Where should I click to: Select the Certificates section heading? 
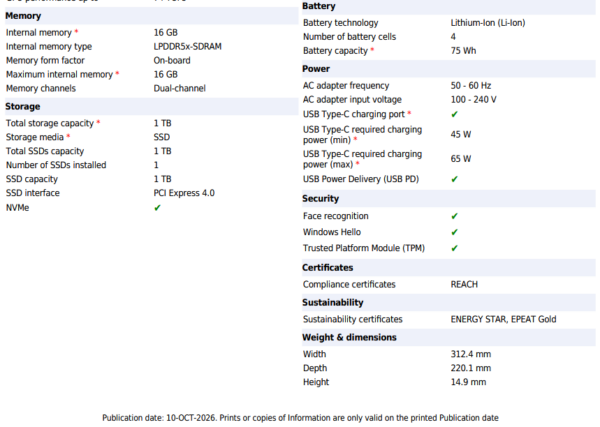(x=328, y=268)
